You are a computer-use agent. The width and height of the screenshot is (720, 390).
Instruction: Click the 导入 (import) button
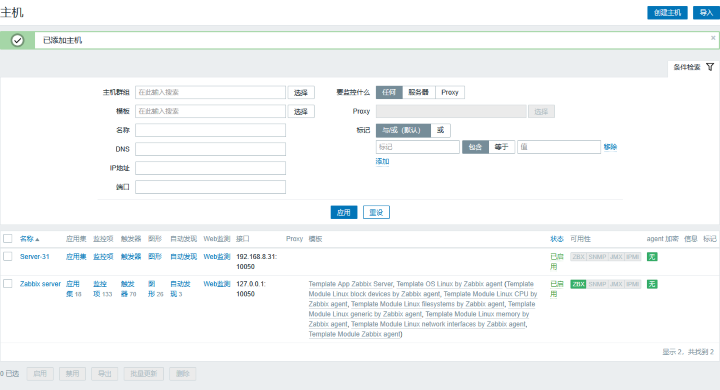pos(706,13)
